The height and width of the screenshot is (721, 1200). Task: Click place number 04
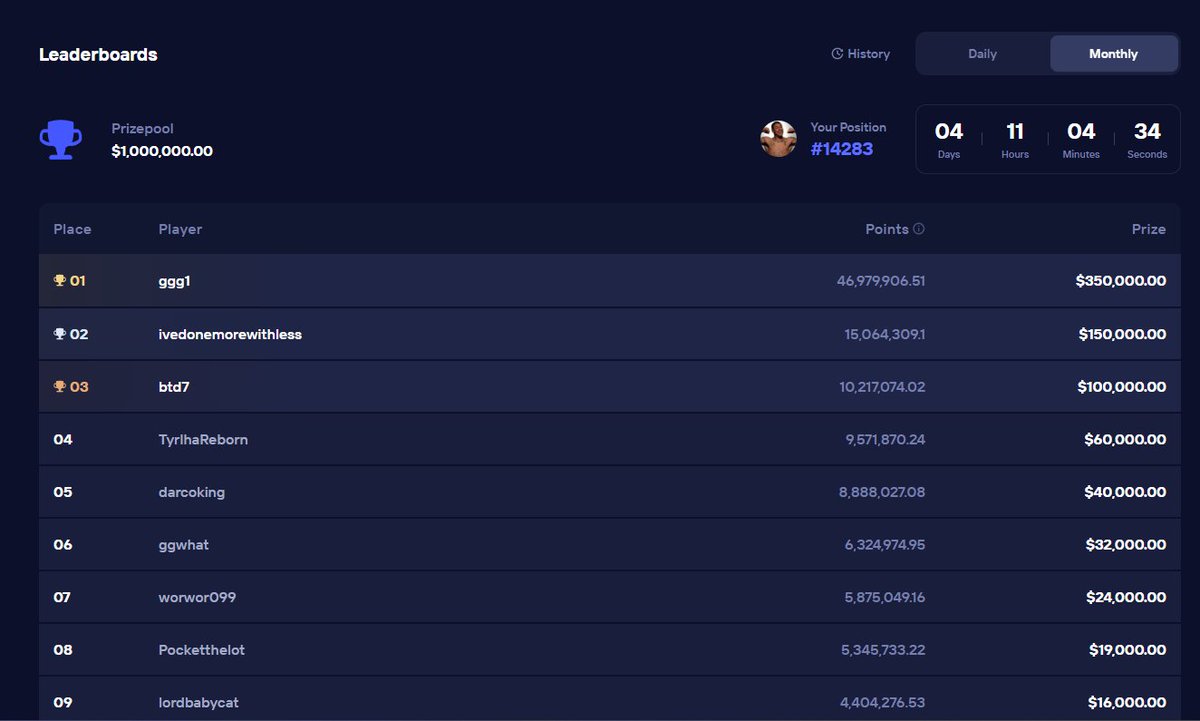click(x=63, y=439)
